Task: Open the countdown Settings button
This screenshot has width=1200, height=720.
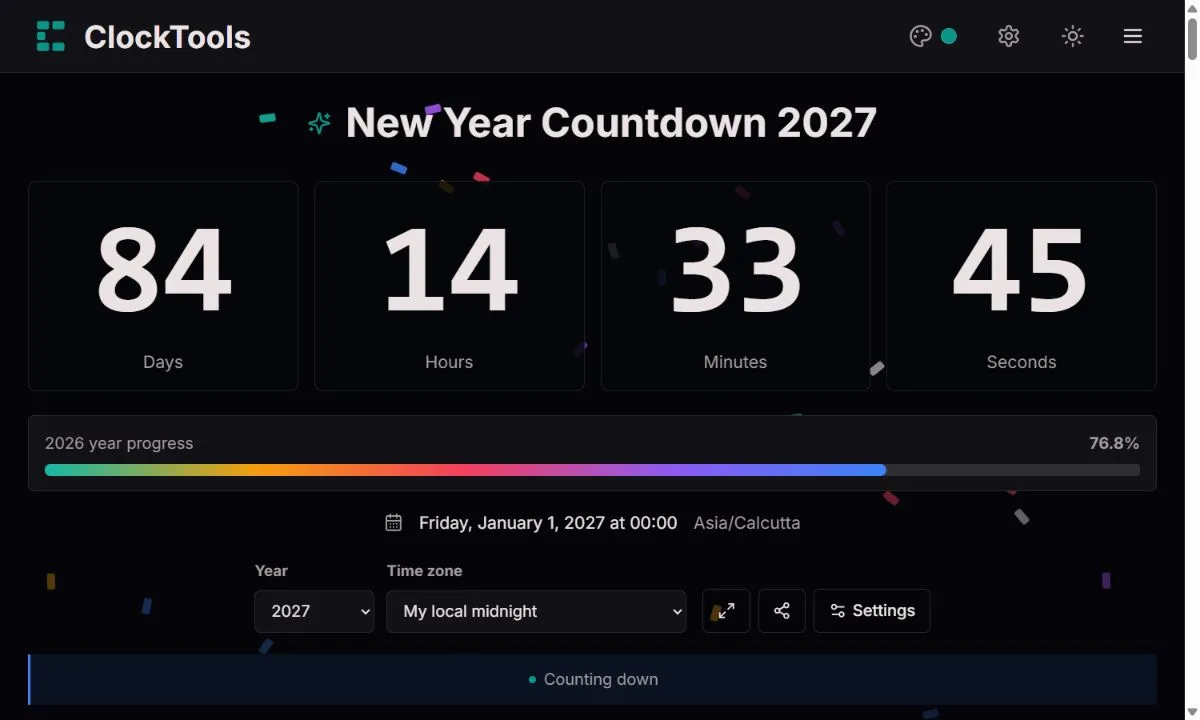Action: point(872,611)
